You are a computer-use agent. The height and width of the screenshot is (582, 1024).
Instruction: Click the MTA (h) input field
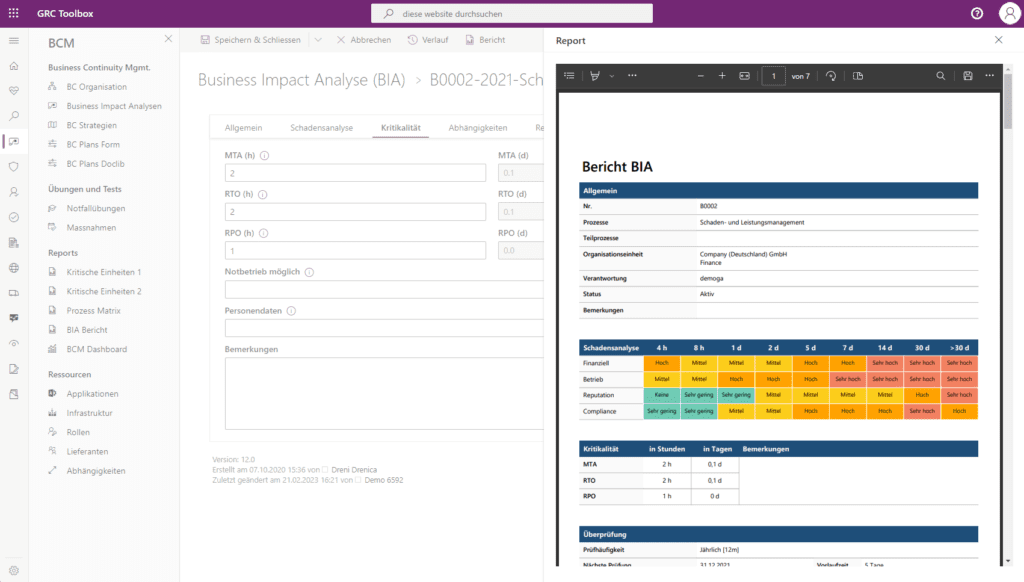pyautogui.click(x=355, y=173)
